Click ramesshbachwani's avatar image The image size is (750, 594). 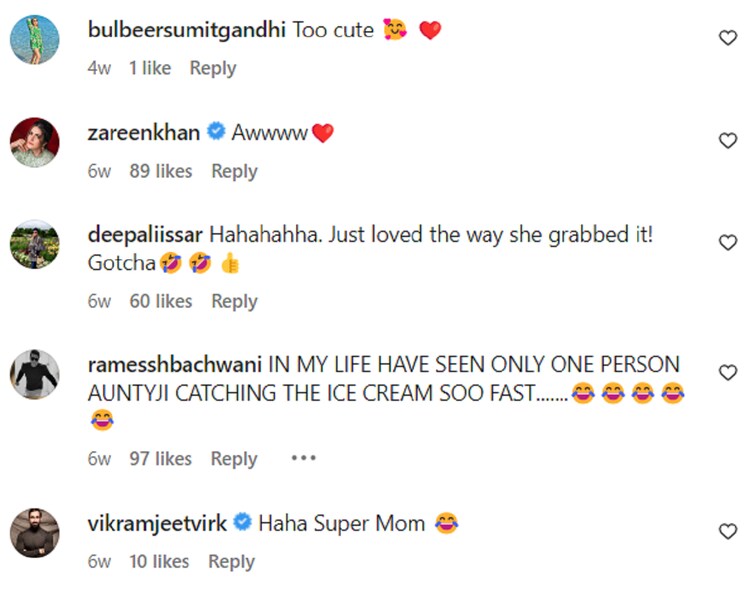[34, 374]
